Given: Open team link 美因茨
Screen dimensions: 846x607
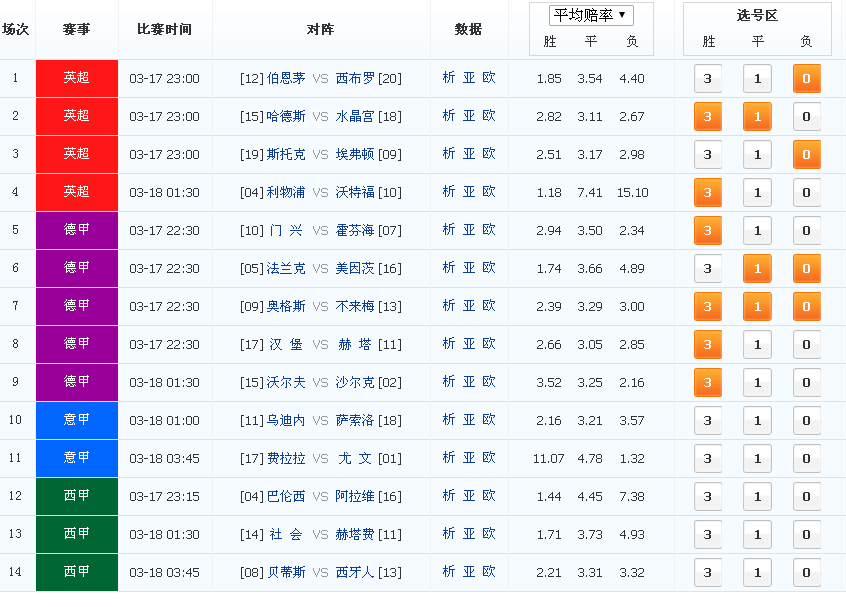Looking at the screenshot, I should point(355,268).
